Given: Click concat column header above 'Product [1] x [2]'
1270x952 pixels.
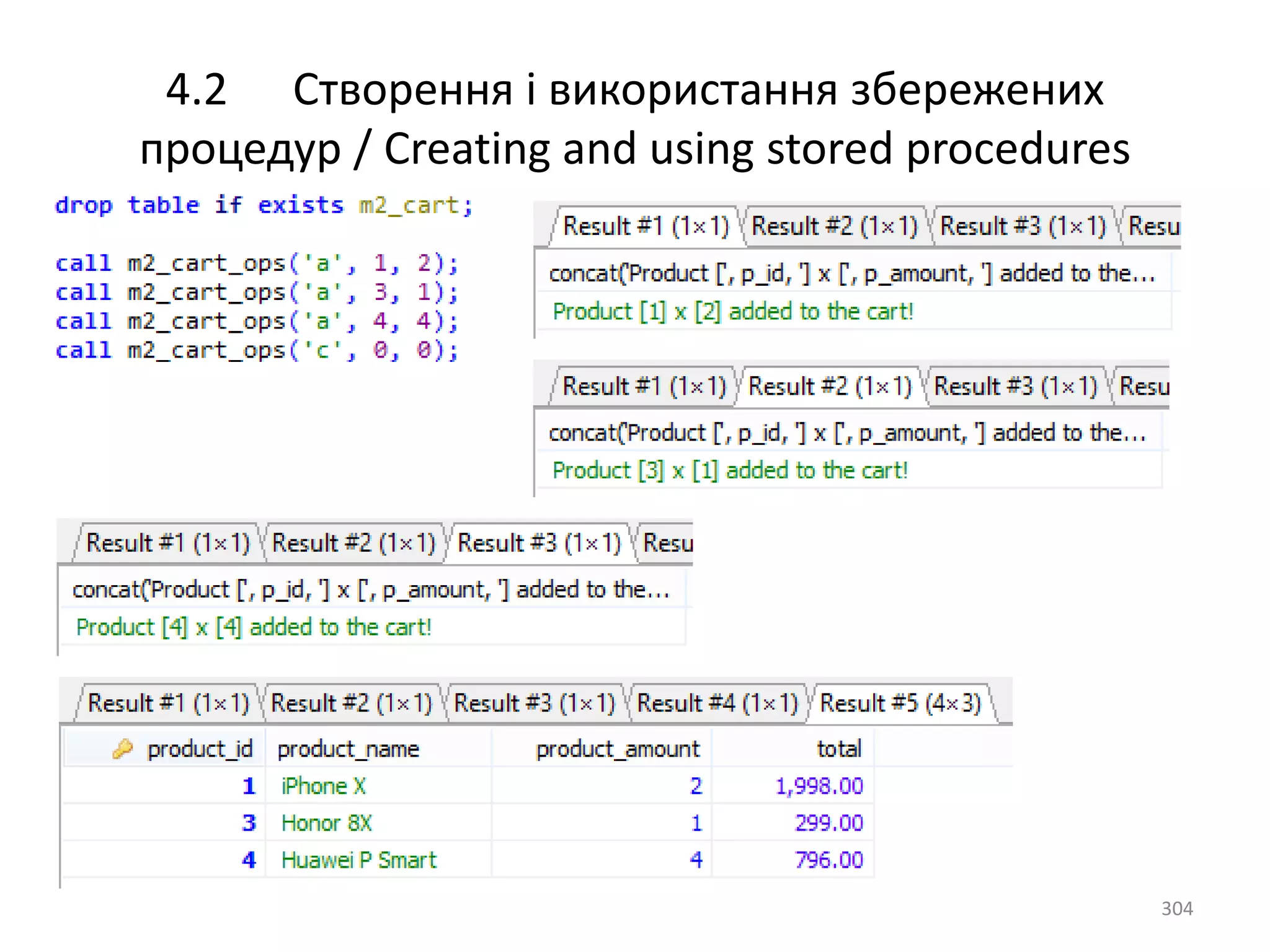Looking at the screenshot, I should tap(853, 273).
